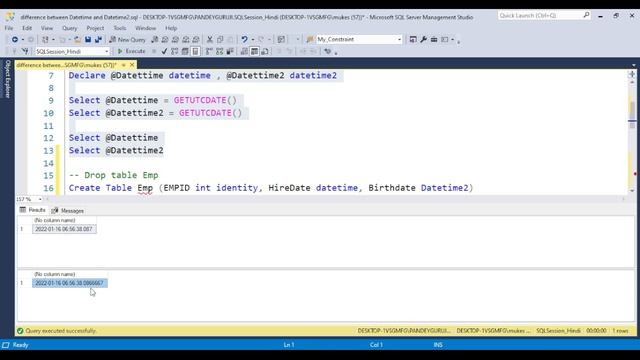Undo last edit with Undo arrow
Viewport: 640px width, 360px height.
pos(244,40)
